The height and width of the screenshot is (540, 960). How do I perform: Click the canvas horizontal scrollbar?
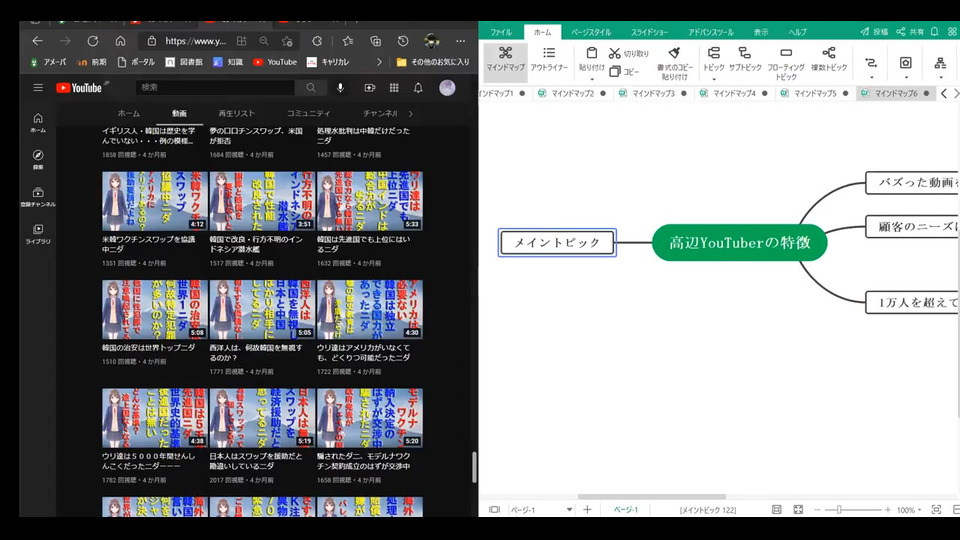651,497
